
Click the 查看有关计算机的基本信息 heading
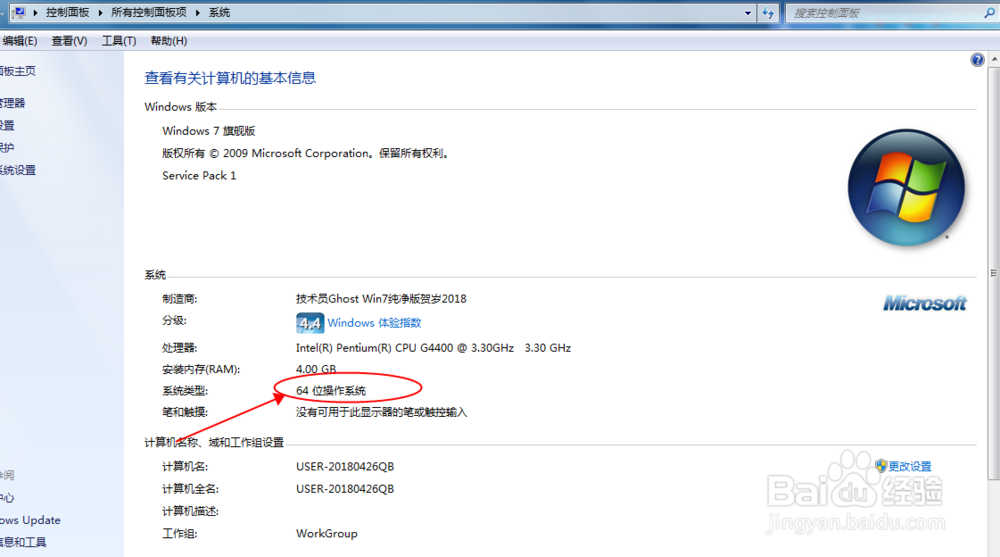click(x=230, y=78)
